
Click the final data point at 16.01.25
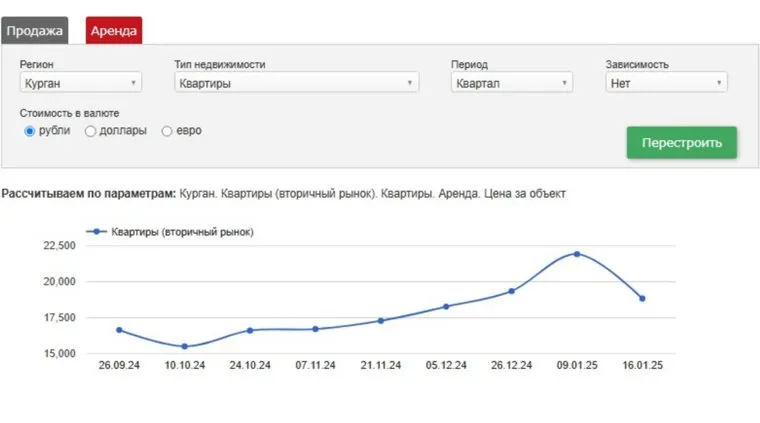(x=642, y=298)
